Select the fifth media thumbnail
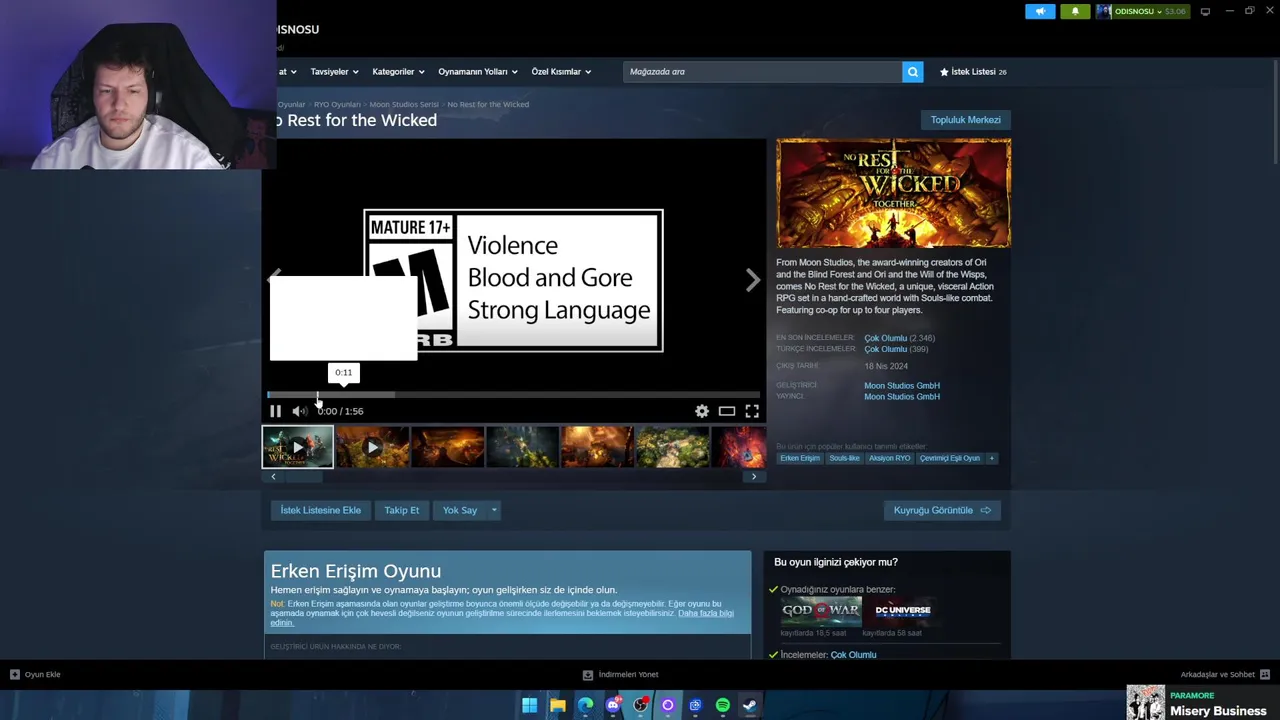This screenshot has width=1280, height=720. click(598, 447)
